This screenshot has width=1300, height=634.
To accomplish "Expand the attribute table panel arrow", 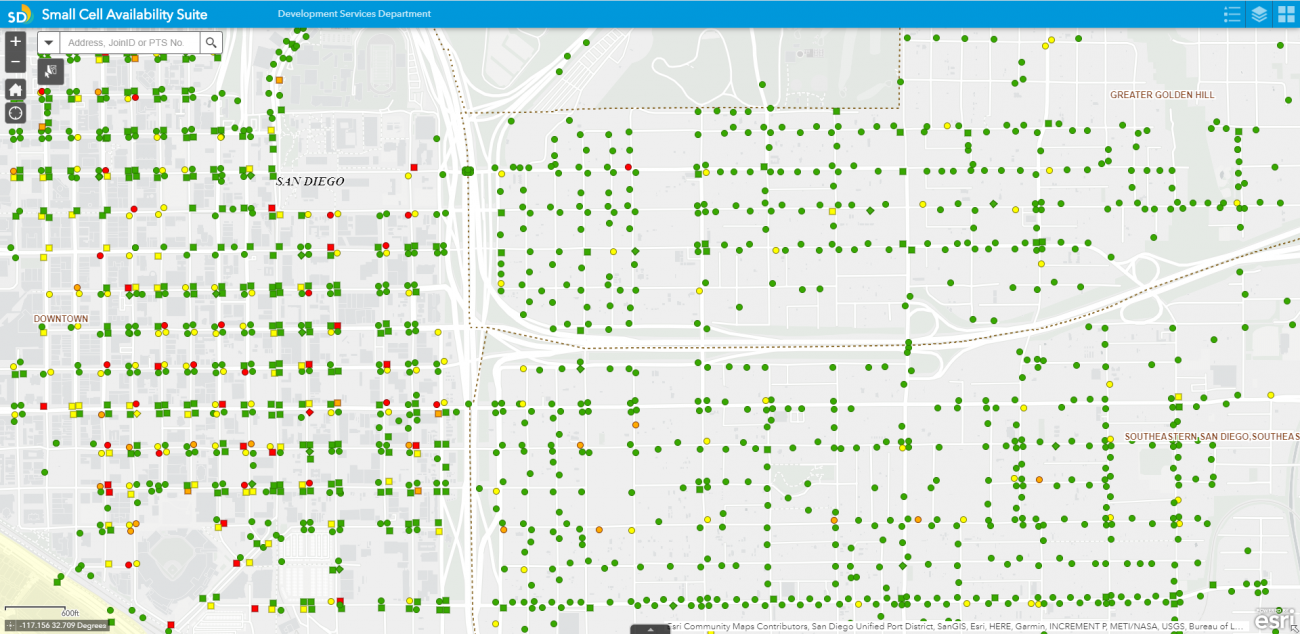I will (x=650, y=629).
